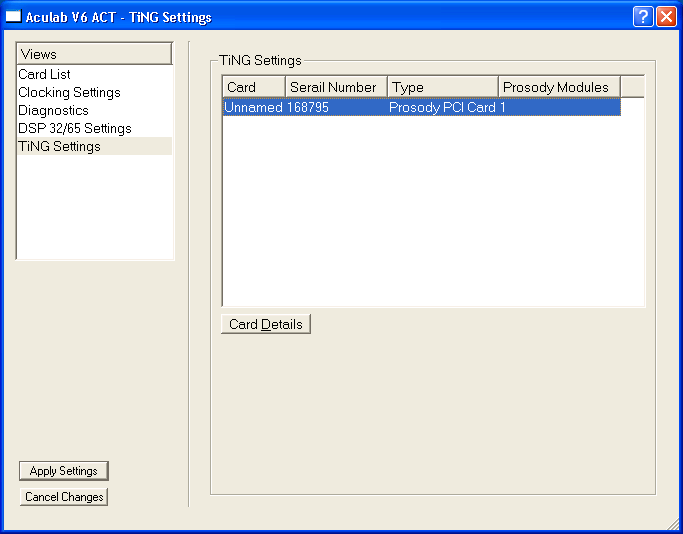Click the Prosody PCI Card type cell
Screen dimensions: 683x534
(443, 107)
